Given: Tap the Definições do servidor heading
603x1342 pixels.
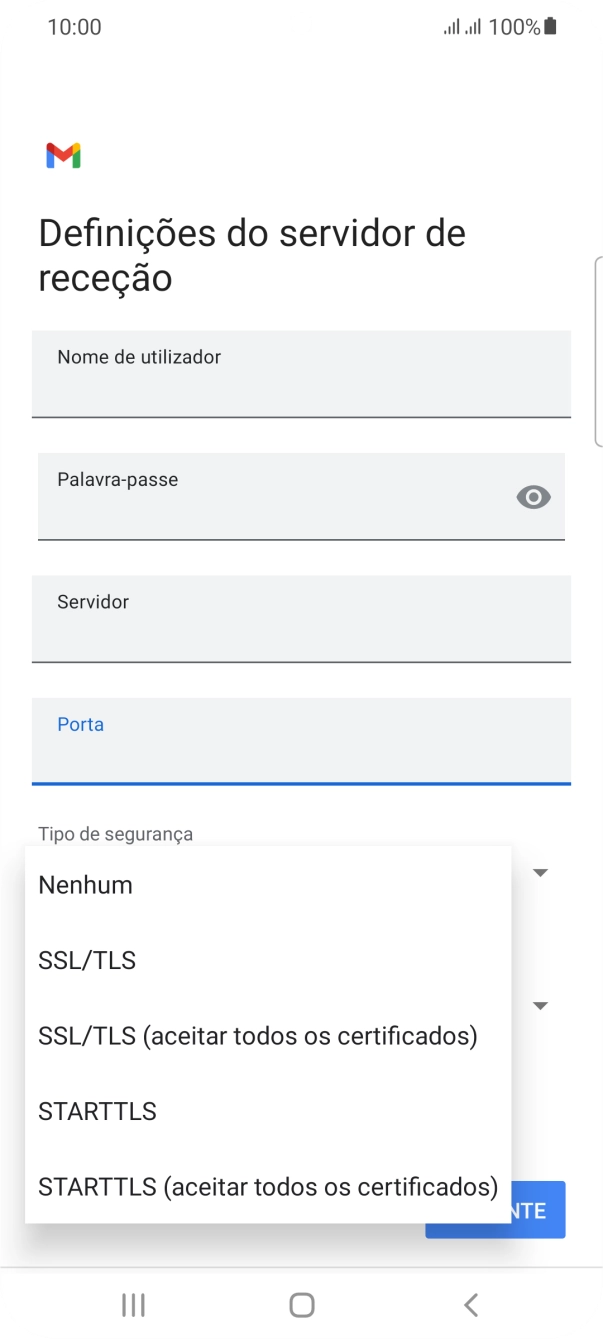Looking at the screenshot, I should click(x=250, y=254).
